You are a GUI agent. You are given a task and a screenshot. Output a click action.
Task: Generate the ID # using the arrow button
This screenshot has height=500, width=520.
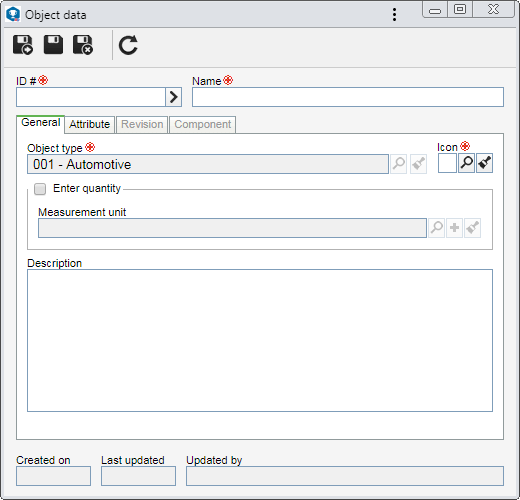pyautogui.click(x=174, y=97)
